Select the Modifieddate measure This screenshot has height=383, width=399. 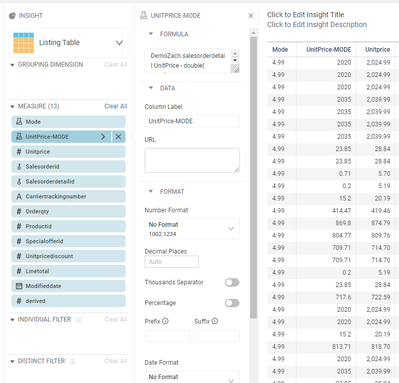coord(68,286)
